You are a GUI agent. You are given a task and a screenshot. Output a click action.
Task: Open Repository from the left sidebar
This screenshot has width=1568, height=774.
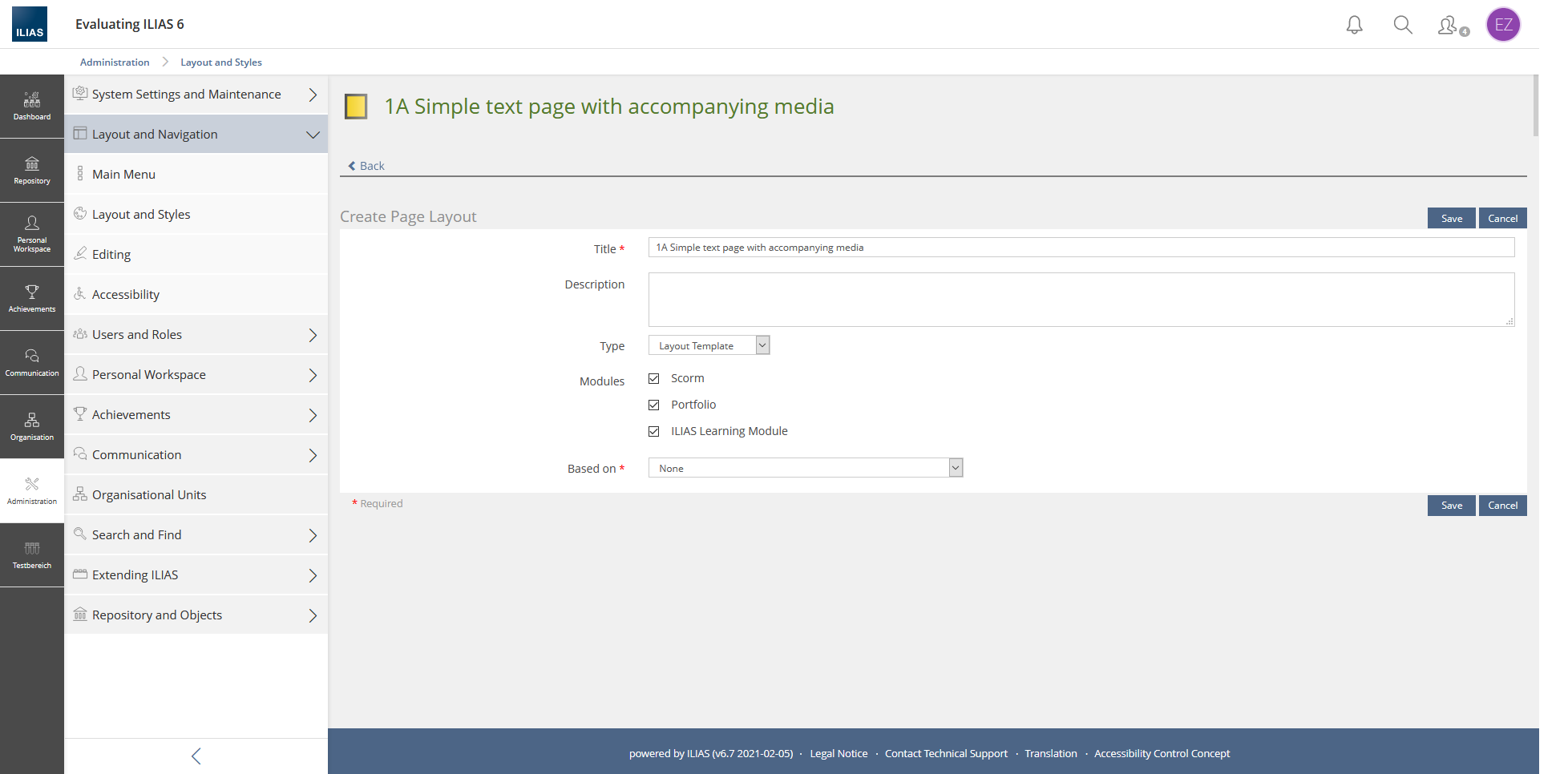pos(32,171)
